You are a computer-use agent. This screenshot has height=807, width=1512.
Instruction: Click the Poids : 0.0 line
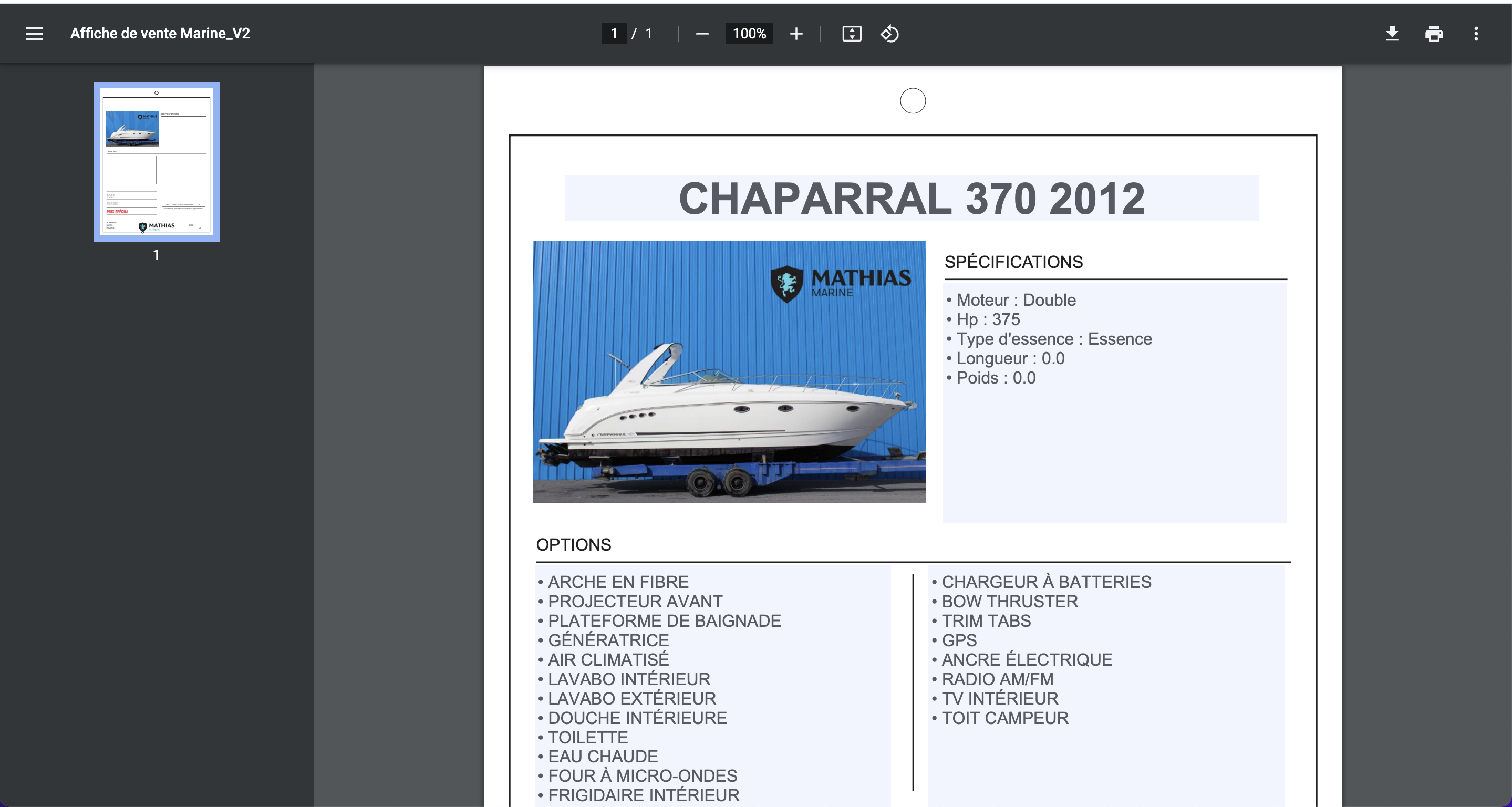pyautogui.click(x=991, y=377)
